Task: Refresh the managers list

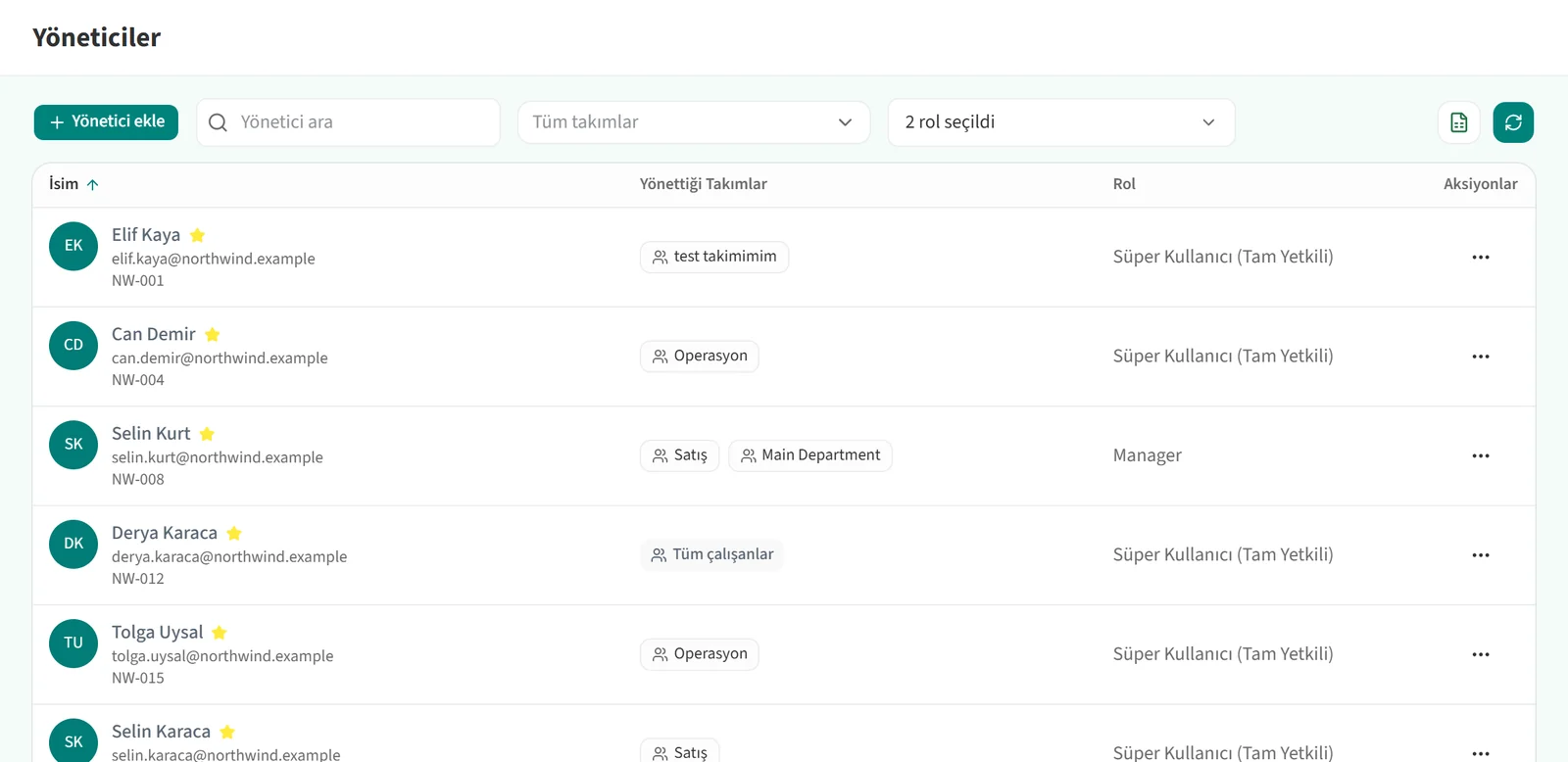Action: [1513, 122]
